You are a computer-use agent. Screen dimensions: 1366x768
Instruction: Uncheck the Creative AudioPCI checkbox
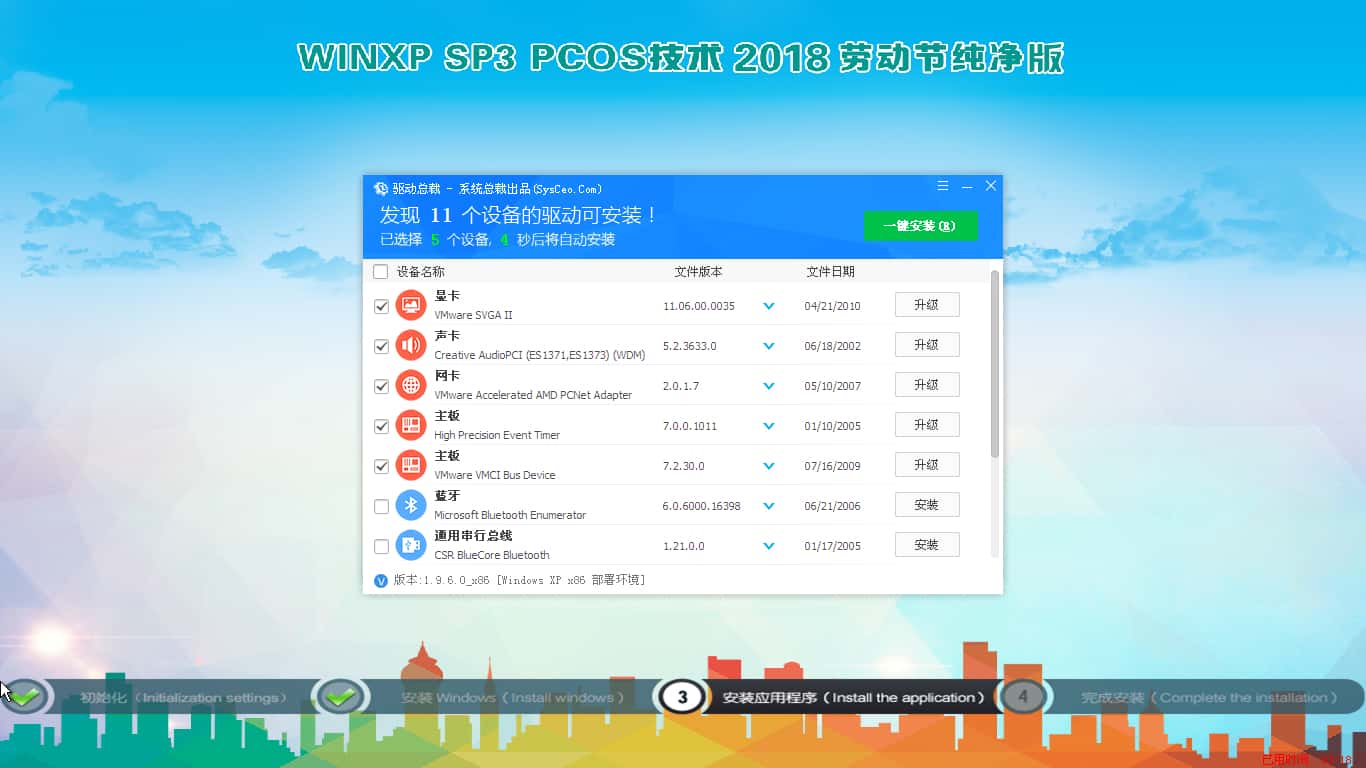click(381, 346)
